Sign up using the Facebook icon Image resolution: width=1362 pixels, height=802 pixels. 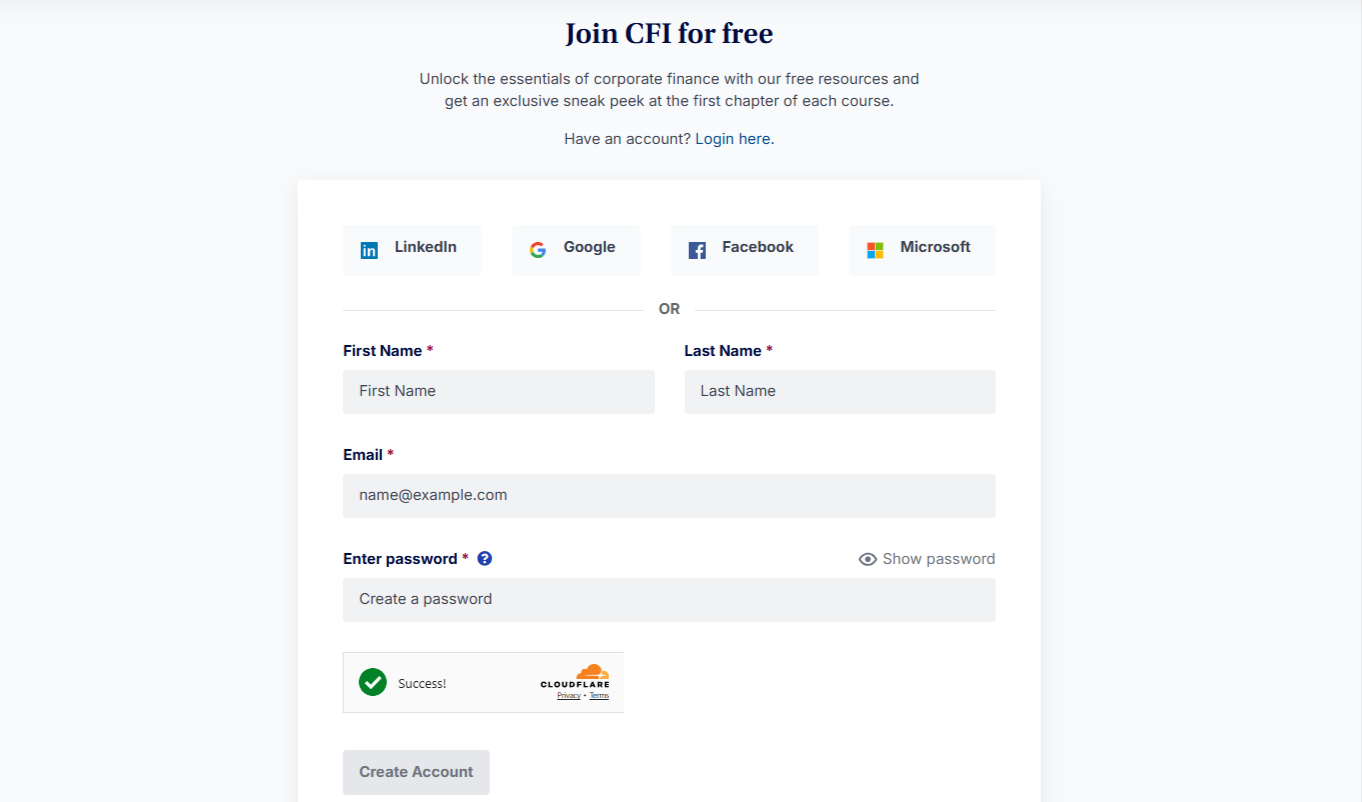[696, 250]
